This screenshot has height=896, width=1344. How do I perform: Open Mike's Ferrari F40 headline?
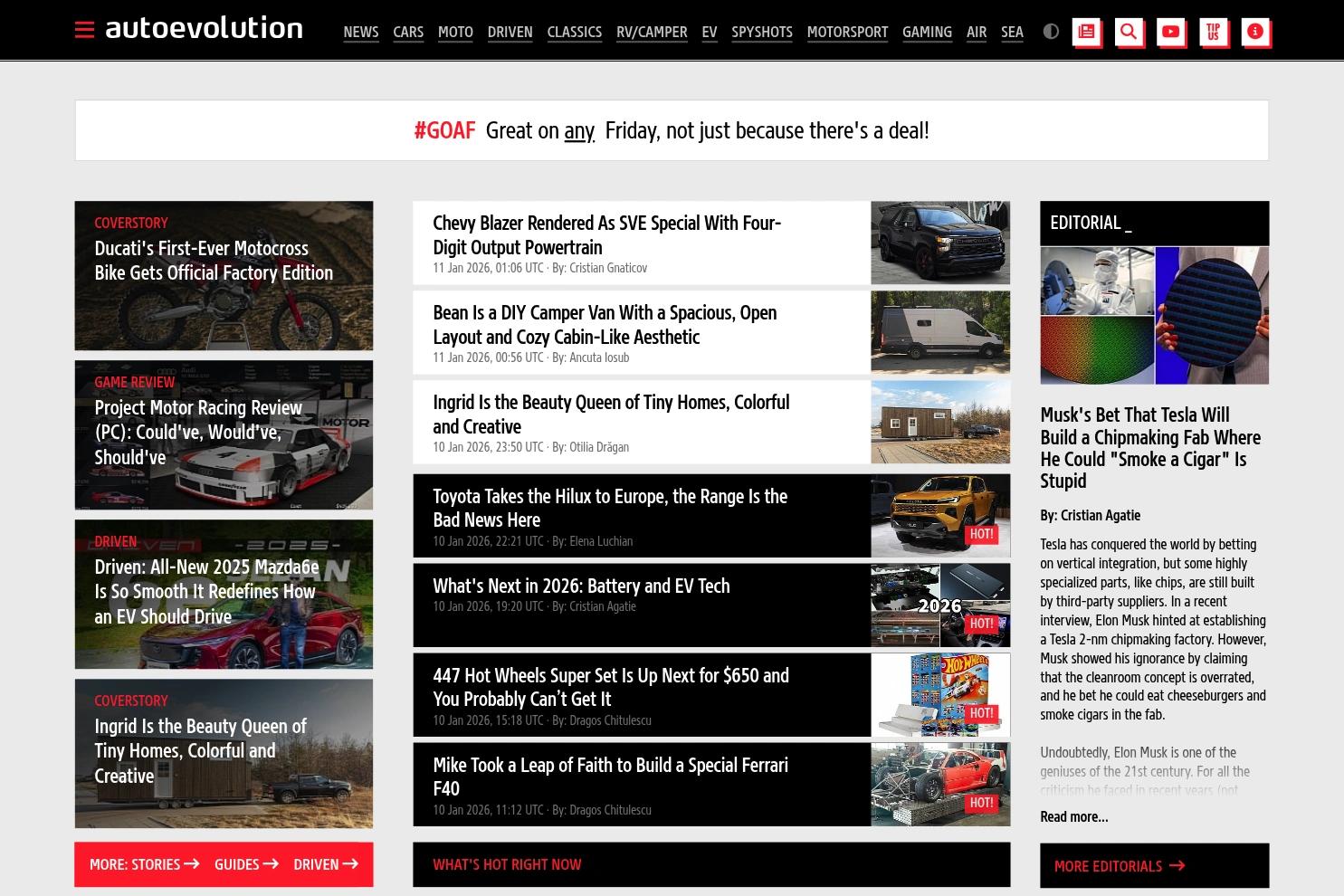(610, 777)
